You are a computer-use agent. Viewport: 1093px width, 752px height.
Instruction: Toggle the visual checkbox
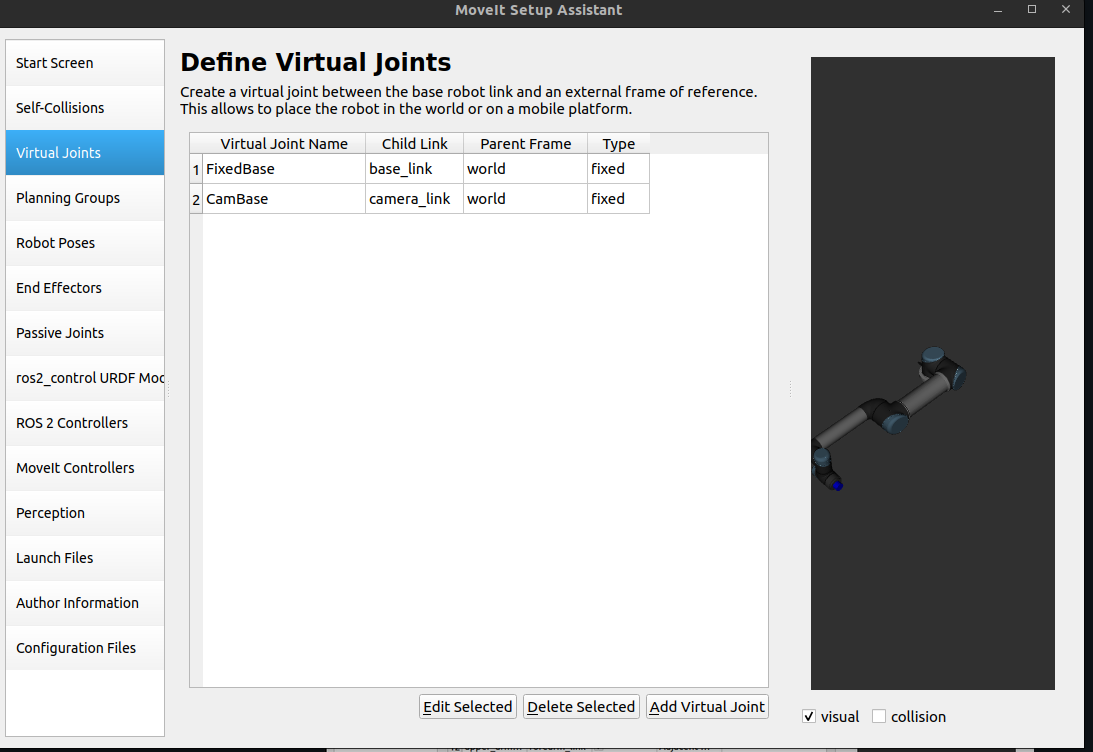809,717
